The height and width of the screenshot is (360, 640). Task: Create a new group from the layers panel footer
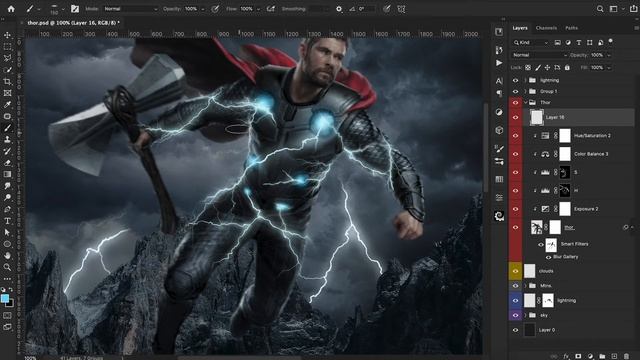602,356
